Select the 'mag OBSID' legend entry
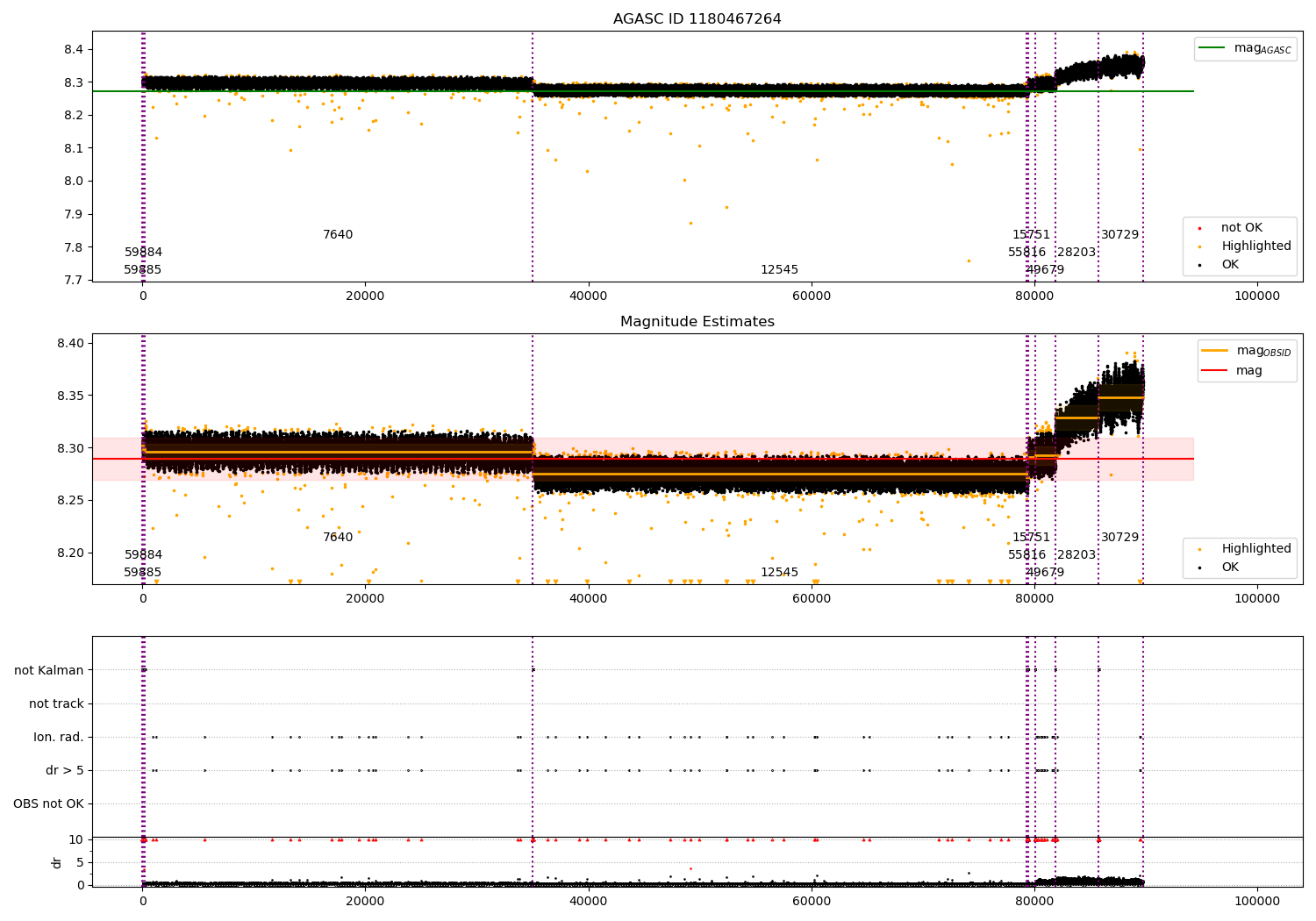Viewport: 1316px width, 921px height. (x=1247, y=351)
